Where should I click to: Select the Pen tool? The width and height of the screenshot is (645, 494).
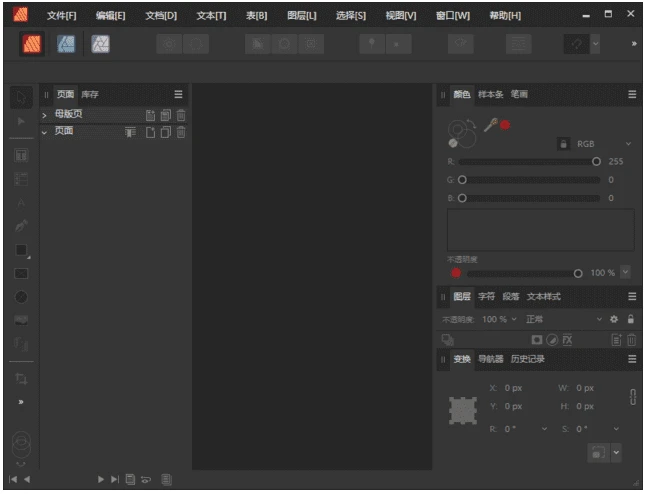(21, 225)
